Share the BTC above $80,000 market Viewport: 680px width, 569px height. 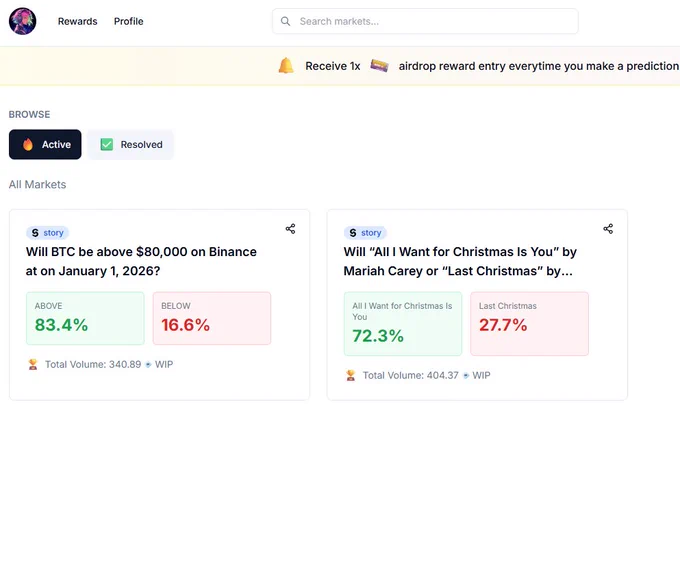coord(291,229)
